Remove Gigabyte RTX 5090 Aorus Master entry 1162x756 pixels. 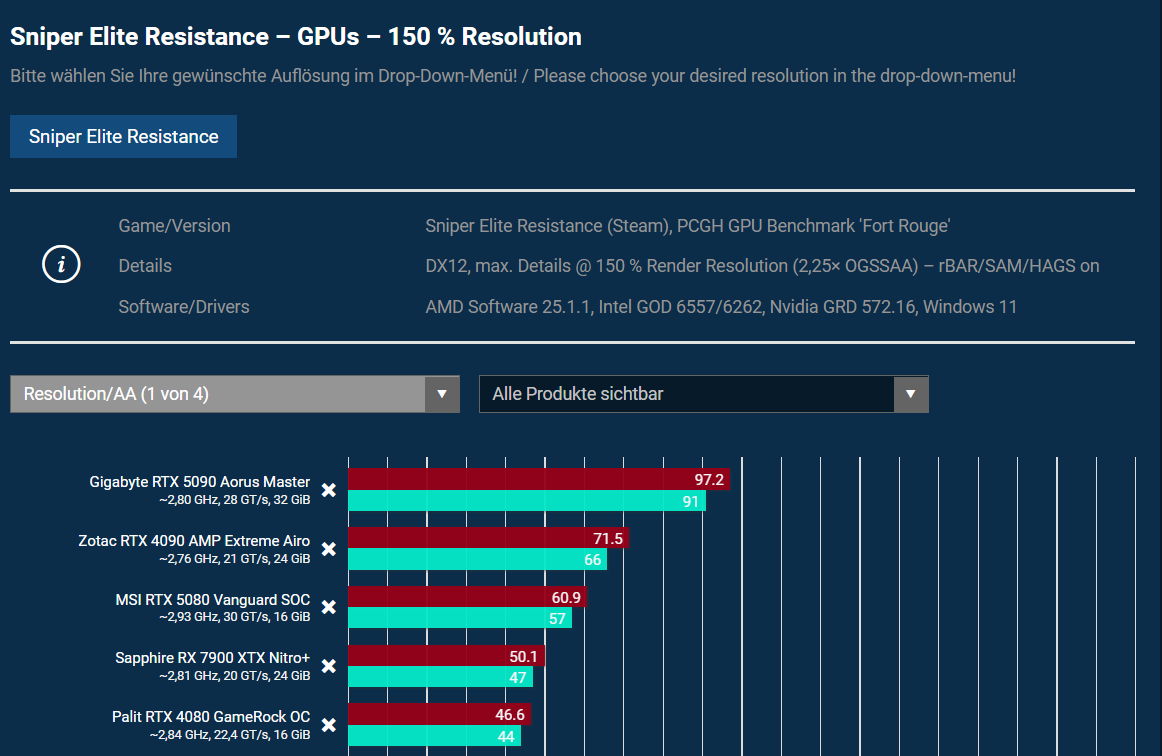[329, 490]
